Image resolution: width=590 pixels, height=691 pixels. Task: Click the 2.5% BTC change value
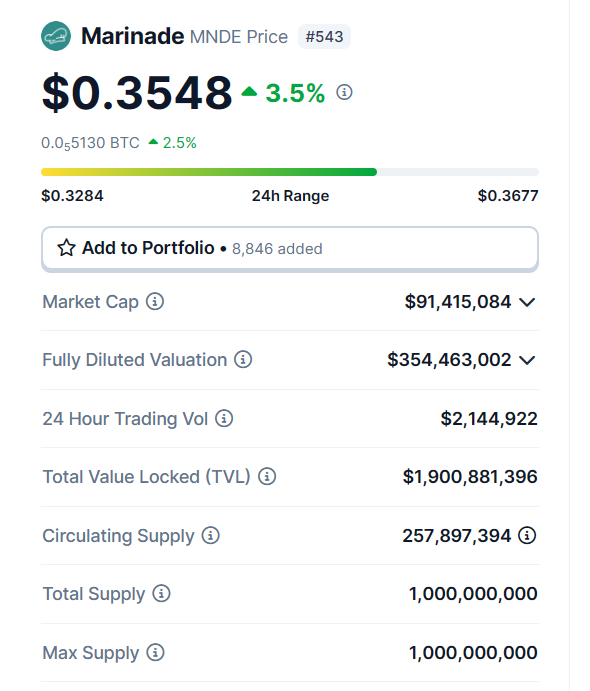180,143
